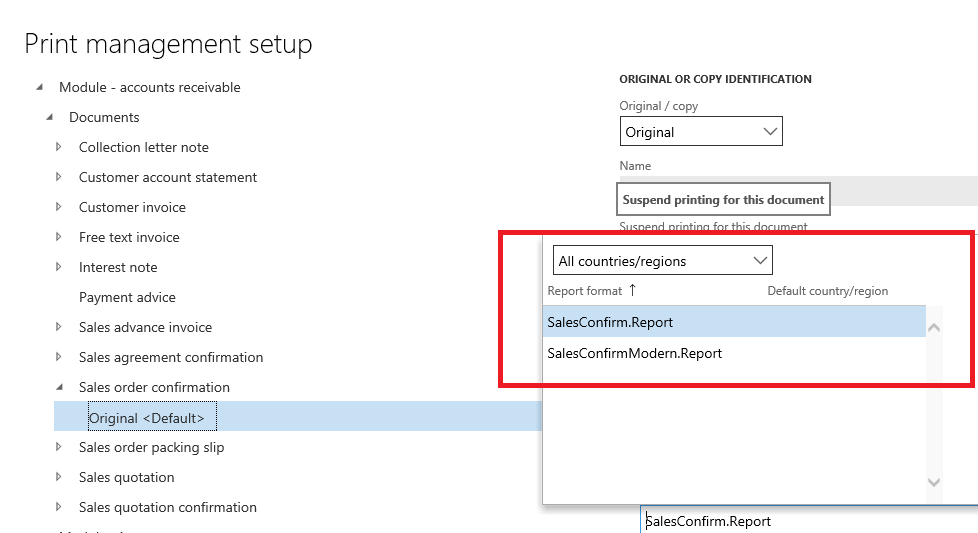Select Free text invoice label
This screenshot has height=533, width=978.
point(129,237)
